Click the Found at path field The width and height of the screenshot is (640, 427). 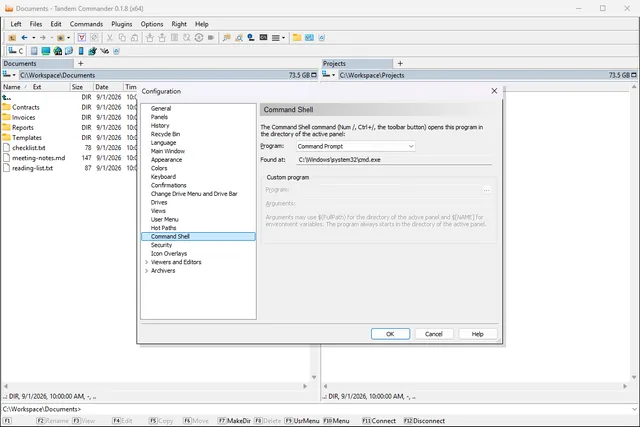[394, 160]
